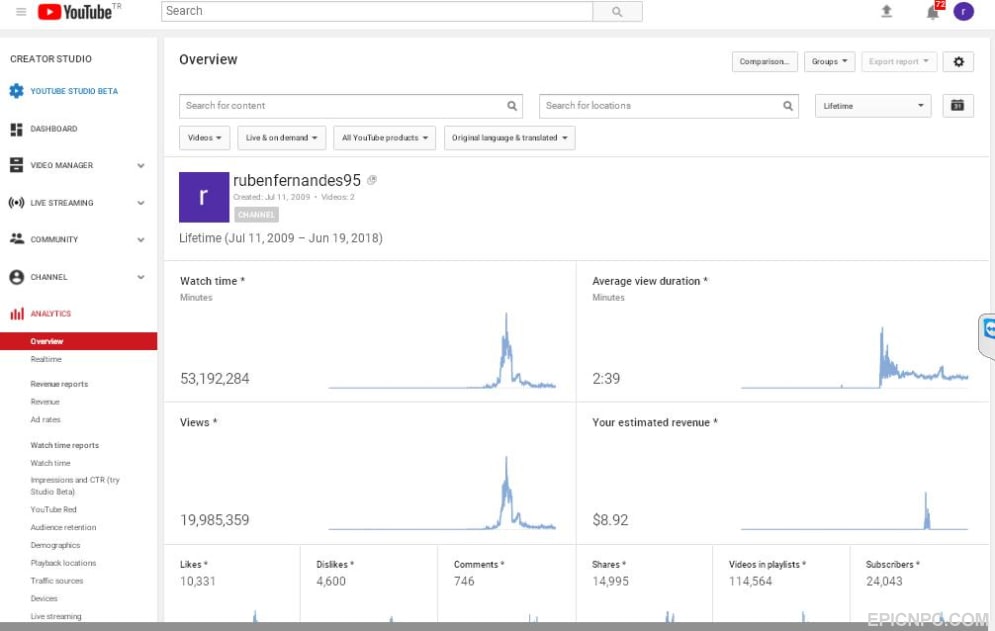Select Overview in the Analytics menu

(x=79, y=341)
